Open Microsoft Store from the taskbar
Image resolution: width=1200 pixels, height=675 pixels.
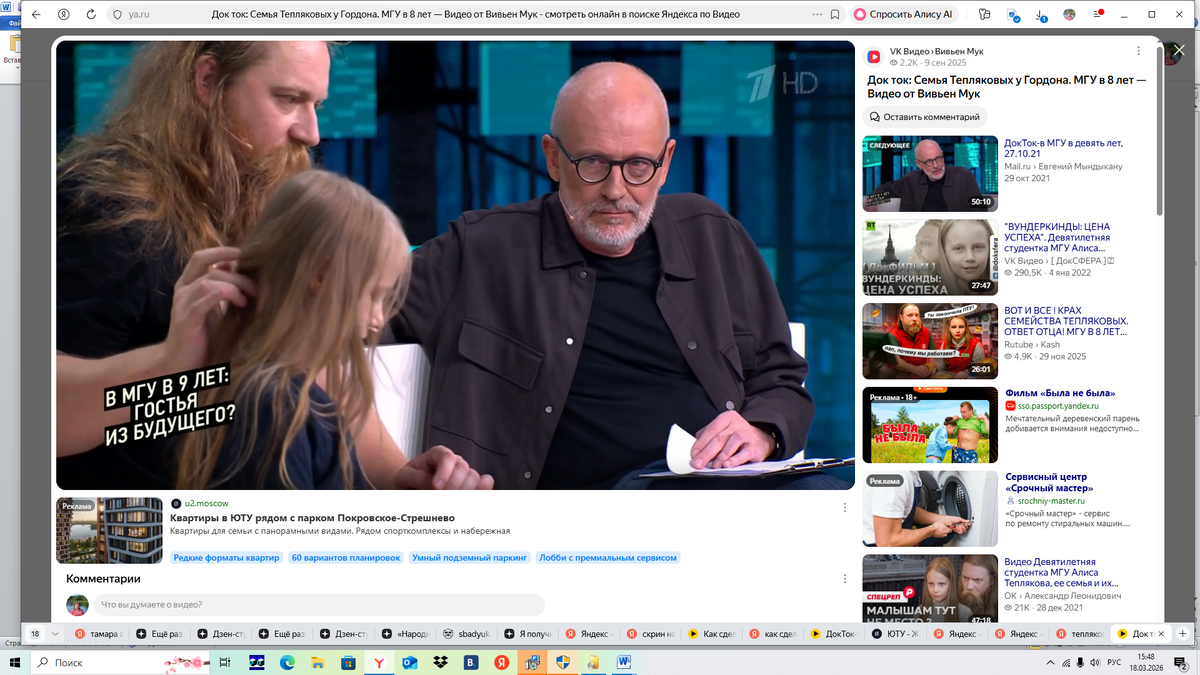(x=348, y=662)
